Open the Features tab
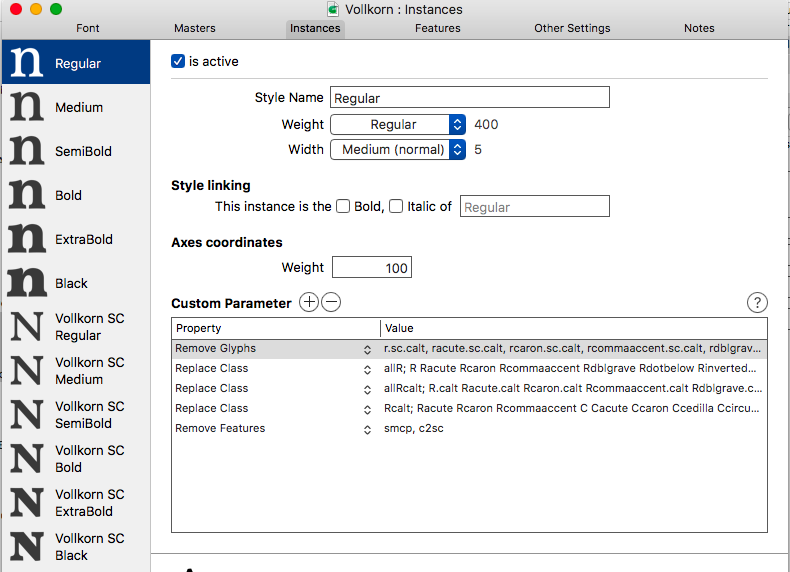 coord(437,28)
